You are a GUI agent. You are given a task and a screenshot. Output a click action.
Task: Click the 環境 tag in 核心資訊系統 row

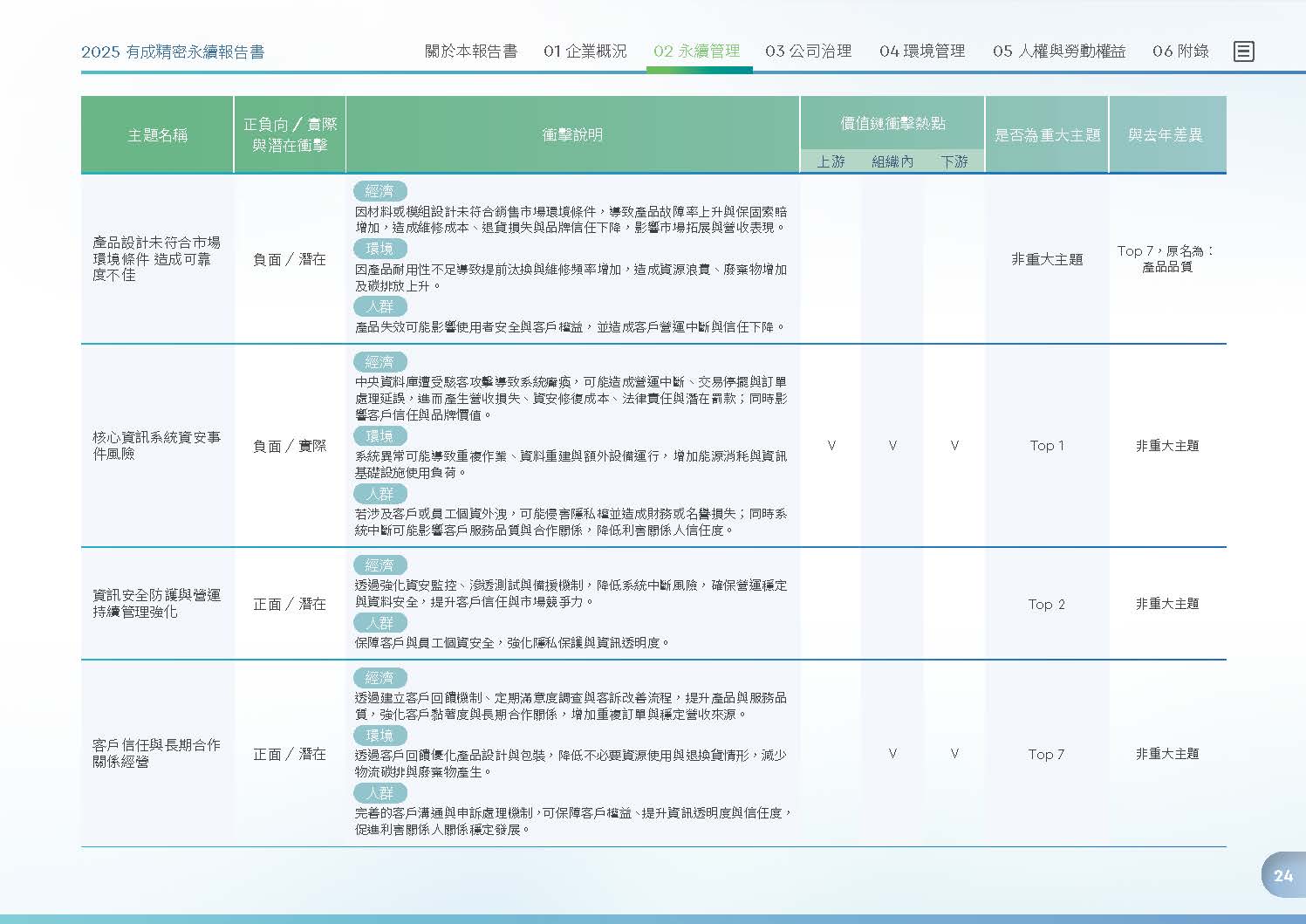point(379,436)
